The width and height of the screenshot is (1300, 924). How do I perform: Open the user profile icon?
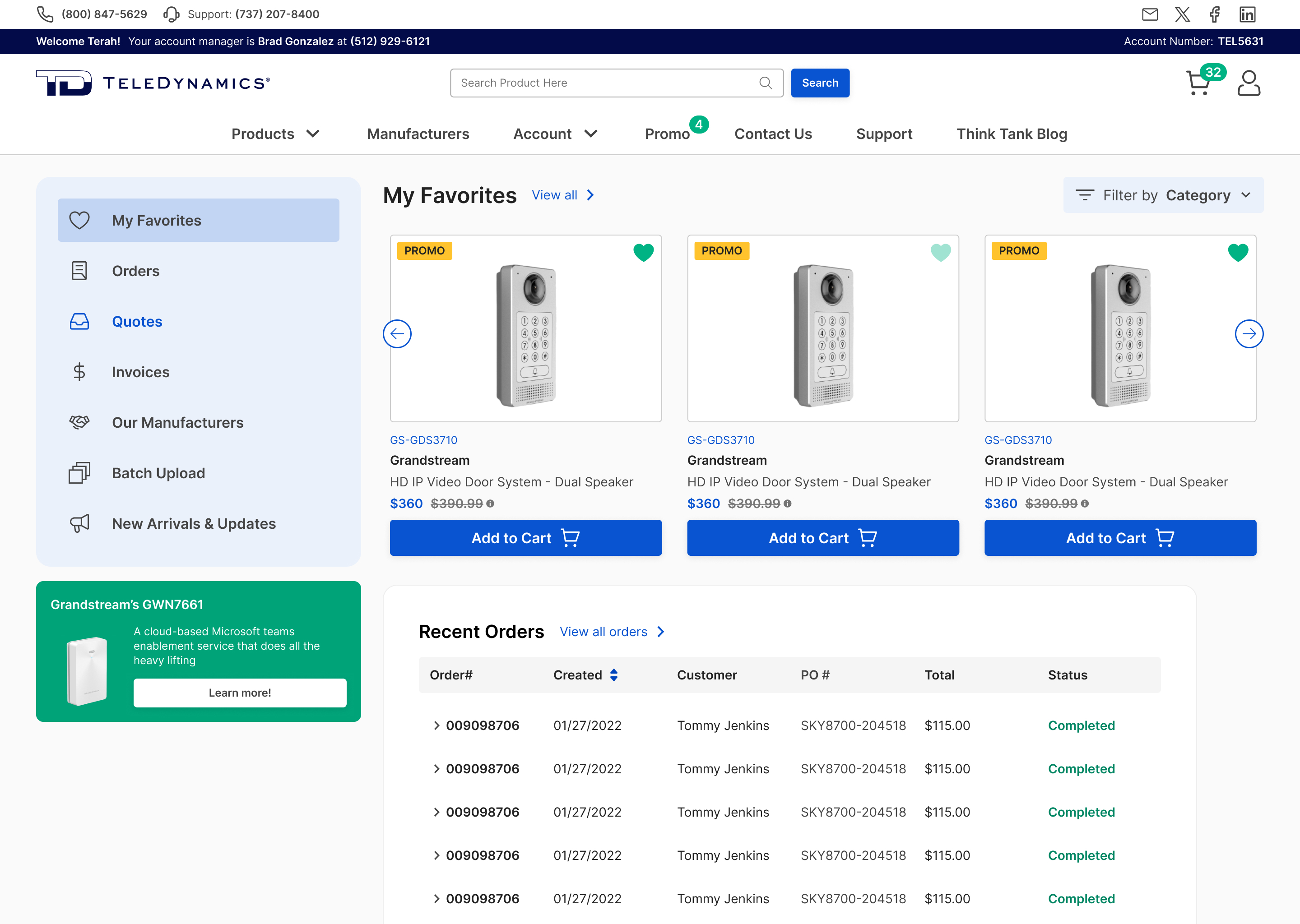1249,83
